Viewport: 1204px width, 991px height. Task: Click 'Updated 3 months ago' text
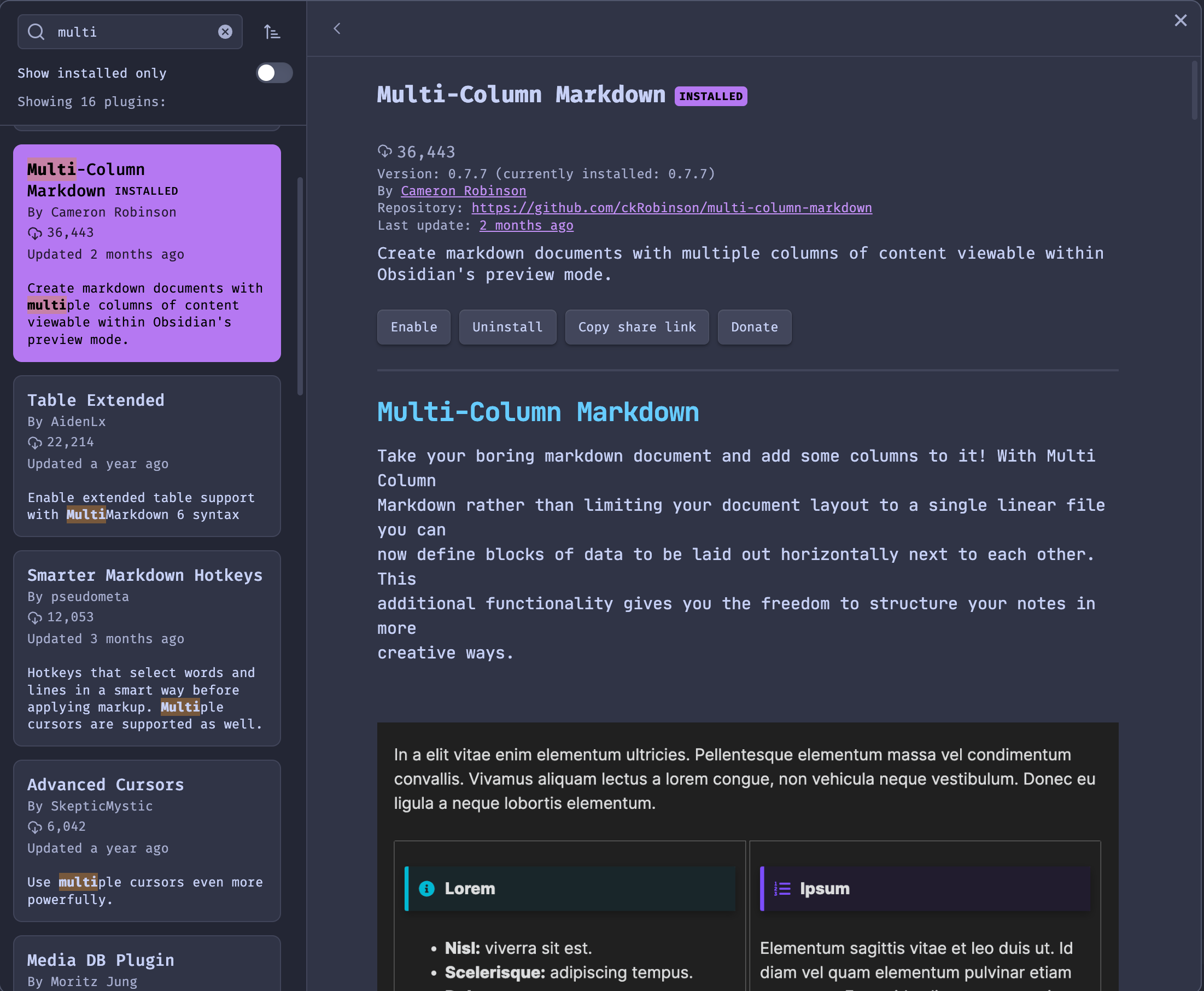106,639
